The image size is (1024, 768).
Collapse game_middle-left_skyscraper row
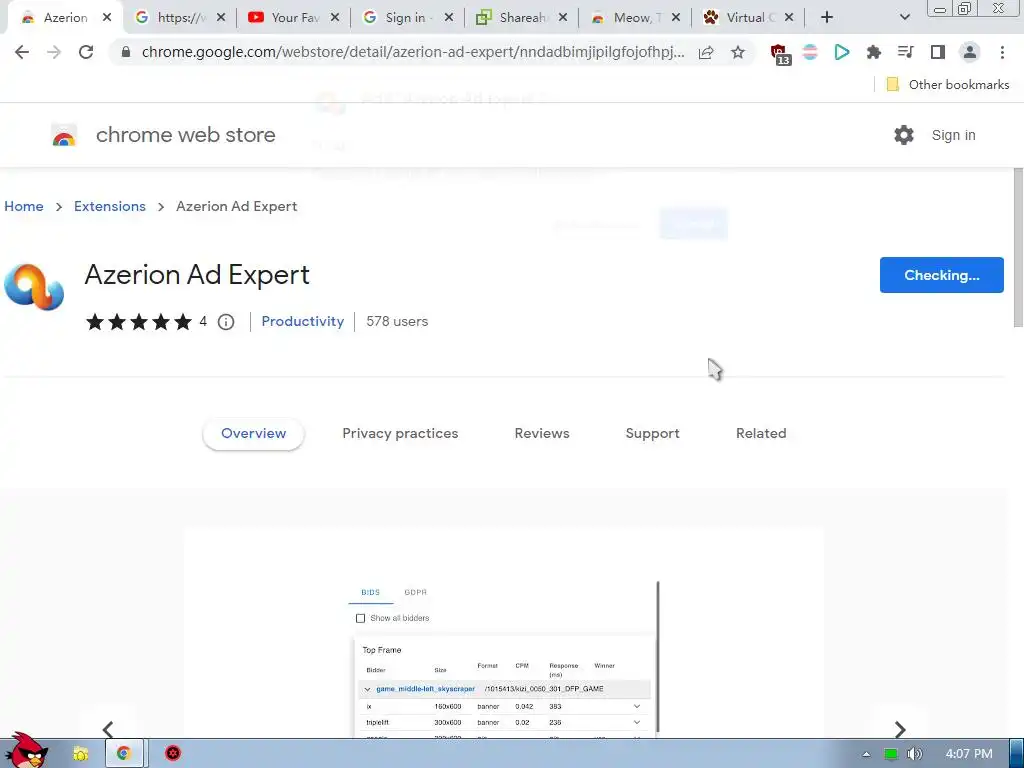click(368, 689)
